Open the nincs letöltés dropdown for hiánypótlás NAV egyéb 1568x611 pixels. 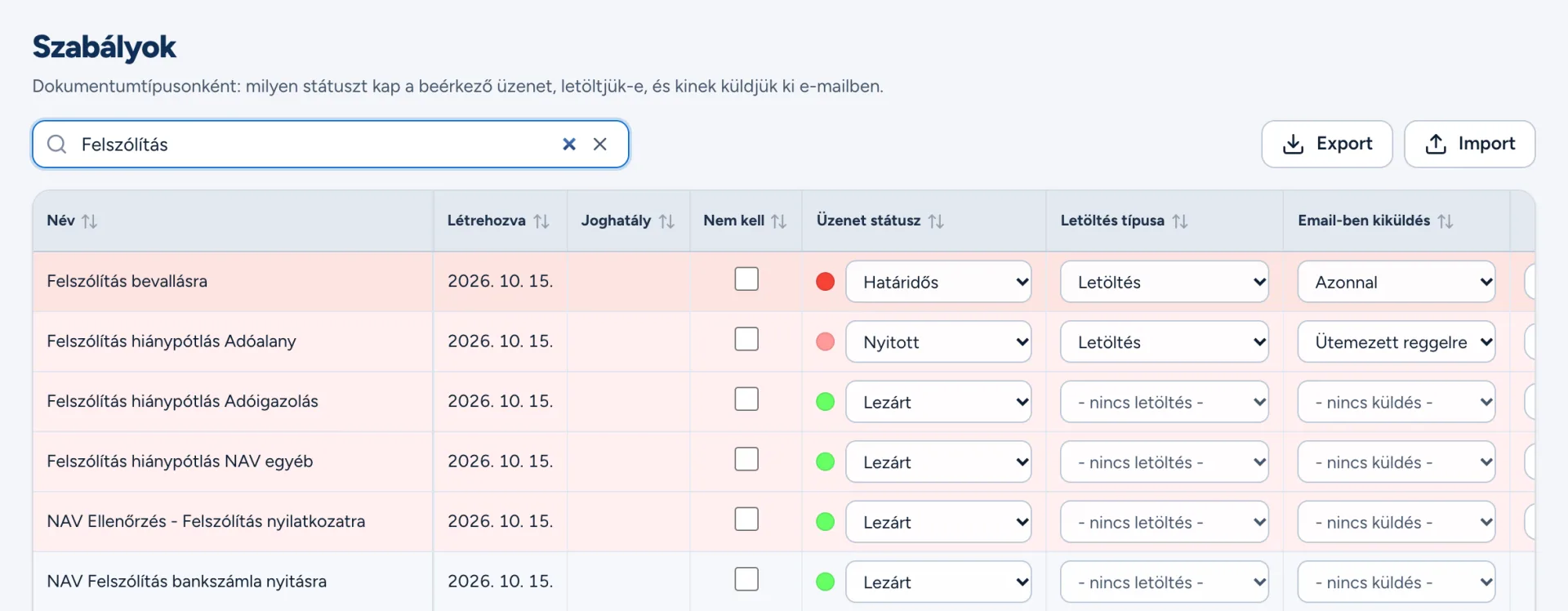pyautogui.click(x=1165, y=462)
